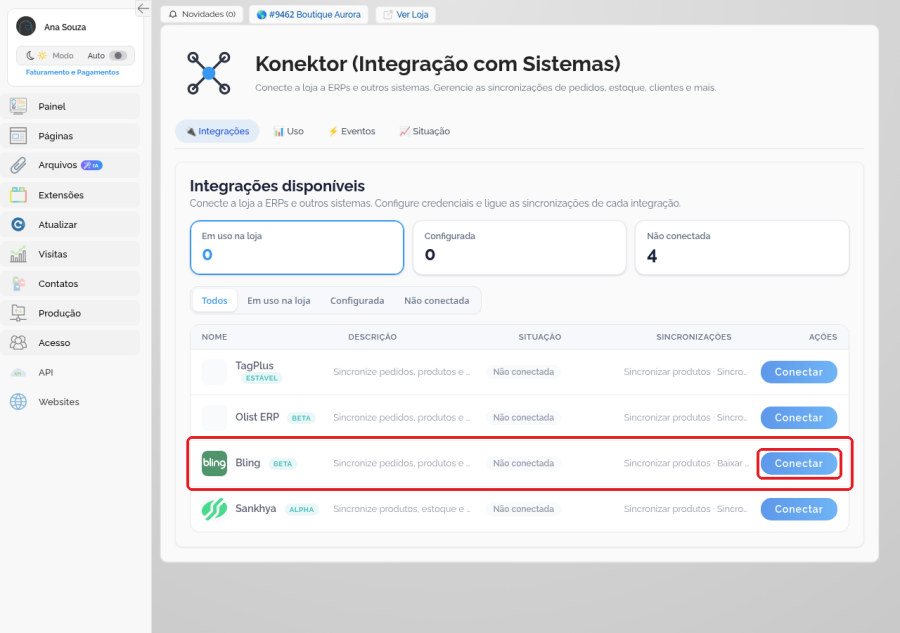Open Faturamento e Pagamentos link
This screenshot has height=633, width=900.
point(72,72)
